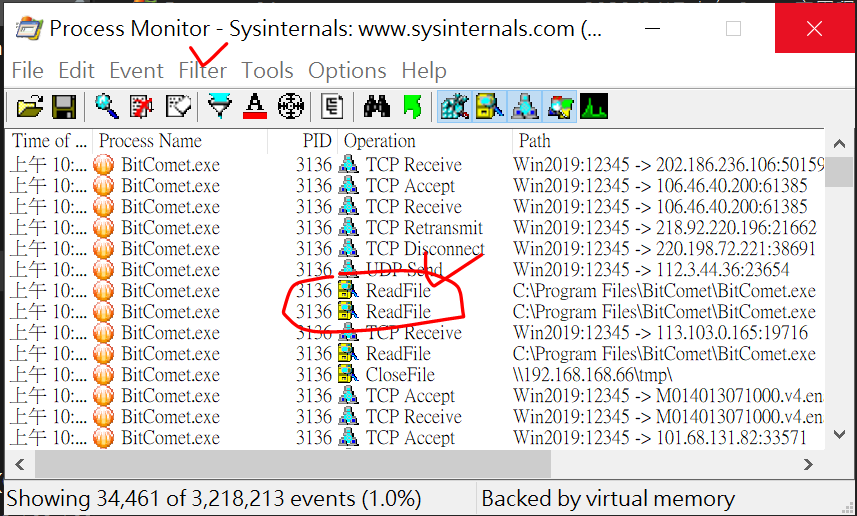This screenshot has width=857, height=516.
Task: Click the Clear display eraser icon
Action: click(x=178, y=107)
